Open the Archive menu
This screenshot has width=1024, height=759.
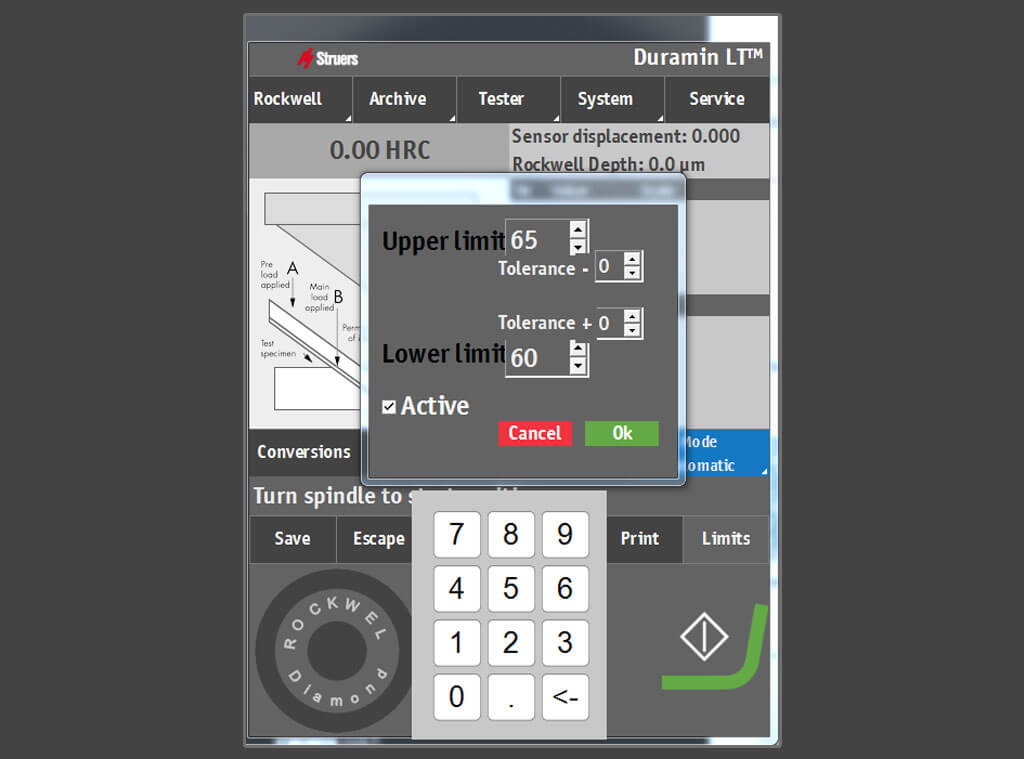(403, 99)
